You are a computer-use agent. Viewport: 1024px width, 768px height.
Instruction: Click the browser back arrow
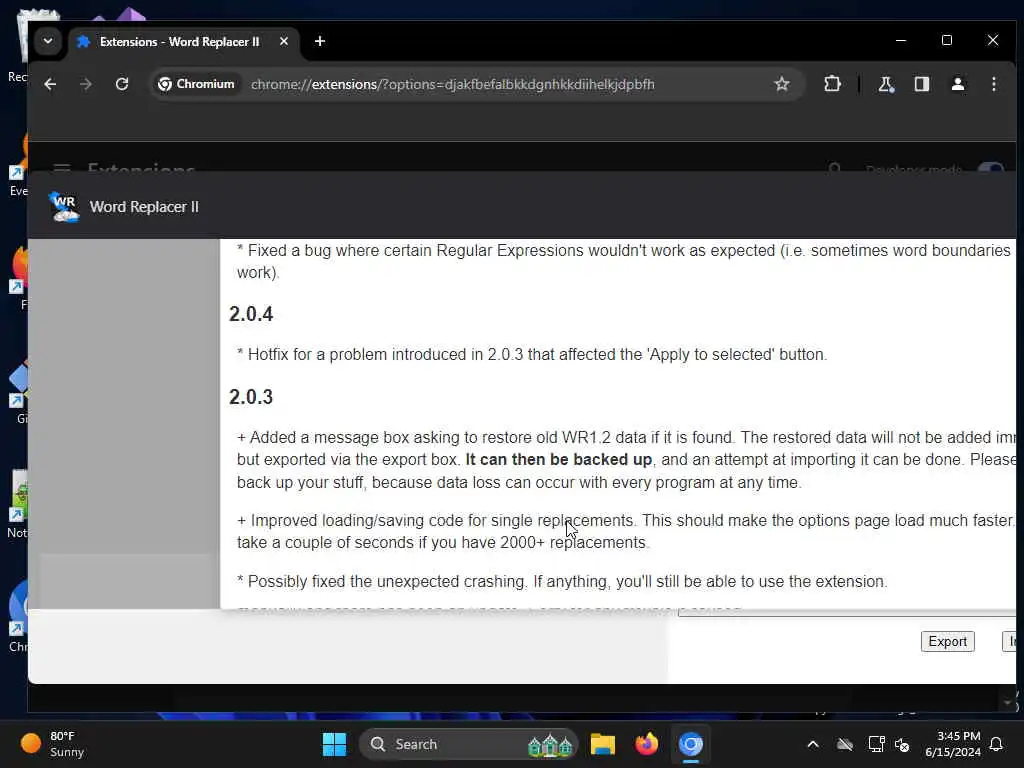point(50,84)
